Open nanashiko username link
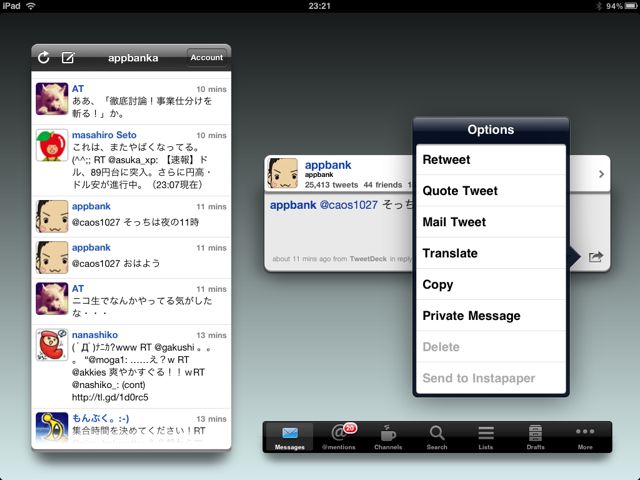 pos(95,335)
